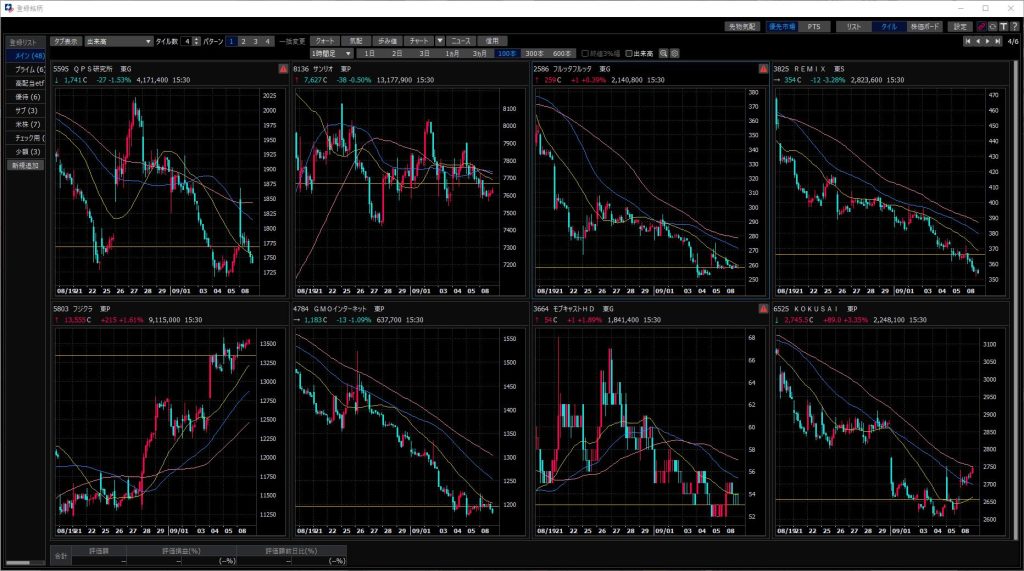Enable the 出来高 volume checkbox

[x=628, y=52]
